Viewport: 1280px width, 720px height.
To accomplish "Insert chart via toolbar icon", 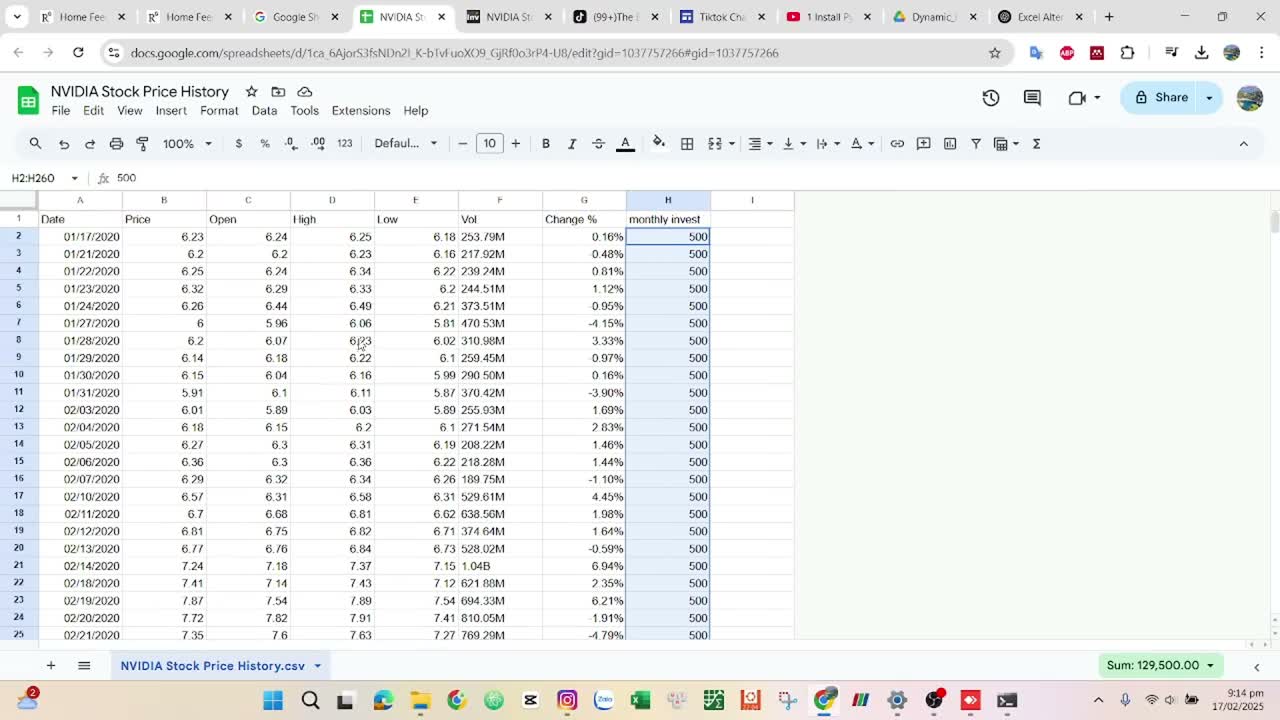I will (x=950, y=144).
